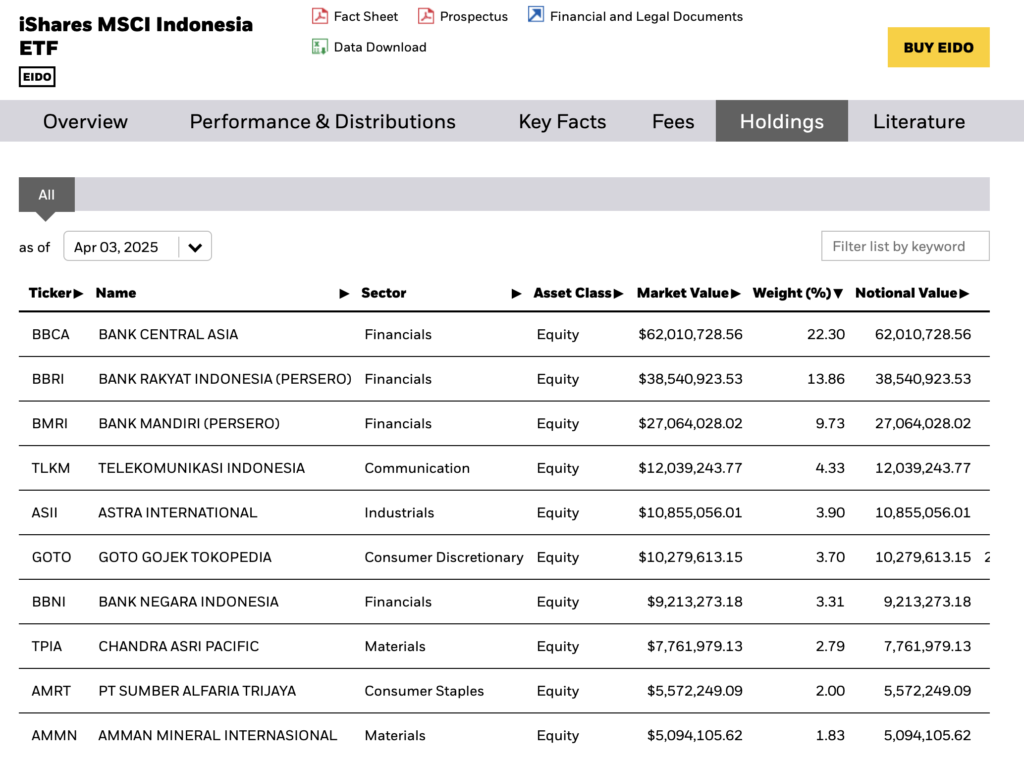Click BANK CENTRAL ASIA name
The image size is (1024, 759).
pos(168,334)
